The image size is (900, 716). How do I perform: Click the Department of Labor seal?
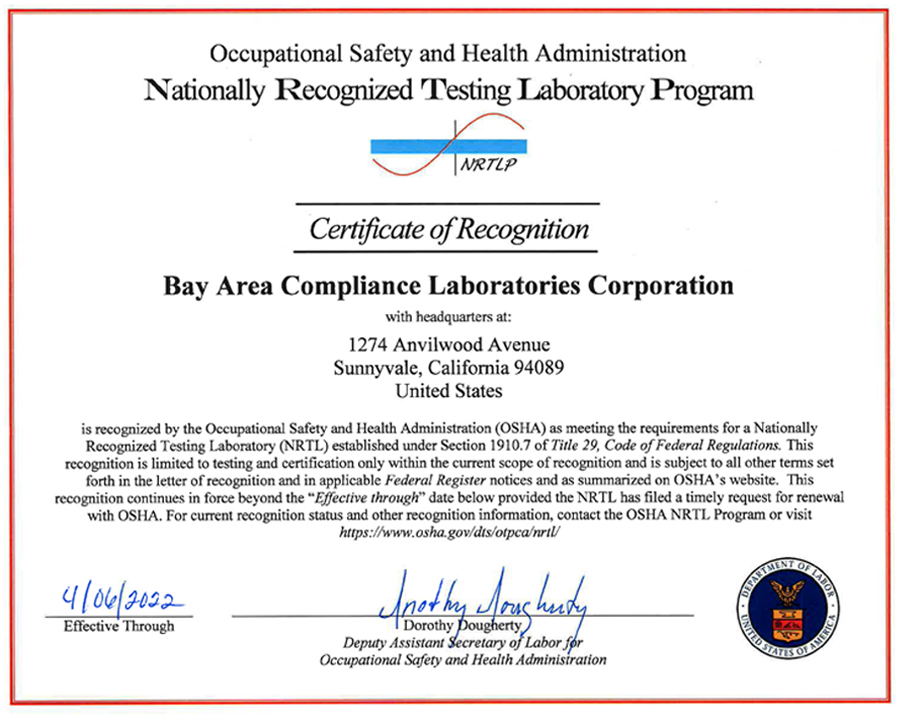pos(788,607)
